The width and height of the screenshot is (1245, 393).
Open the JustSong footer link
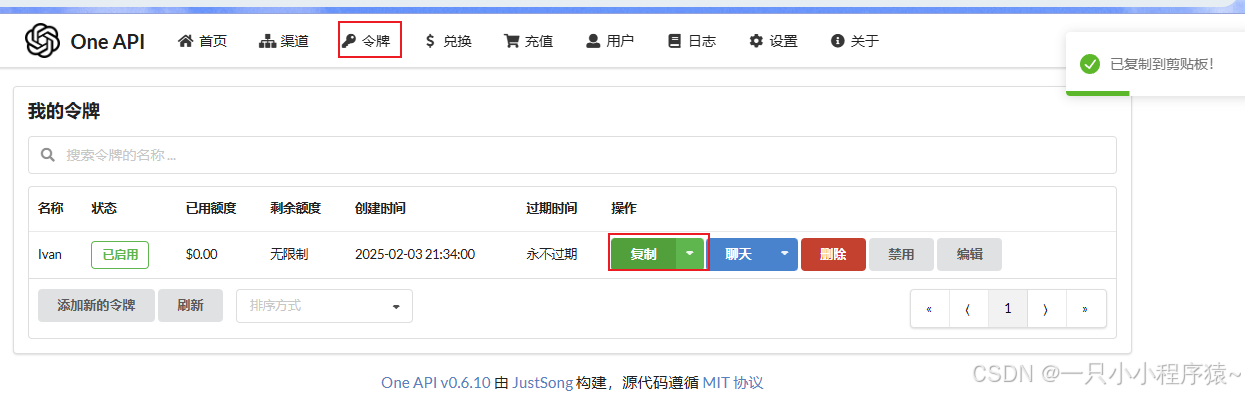(x=542, y=382)
